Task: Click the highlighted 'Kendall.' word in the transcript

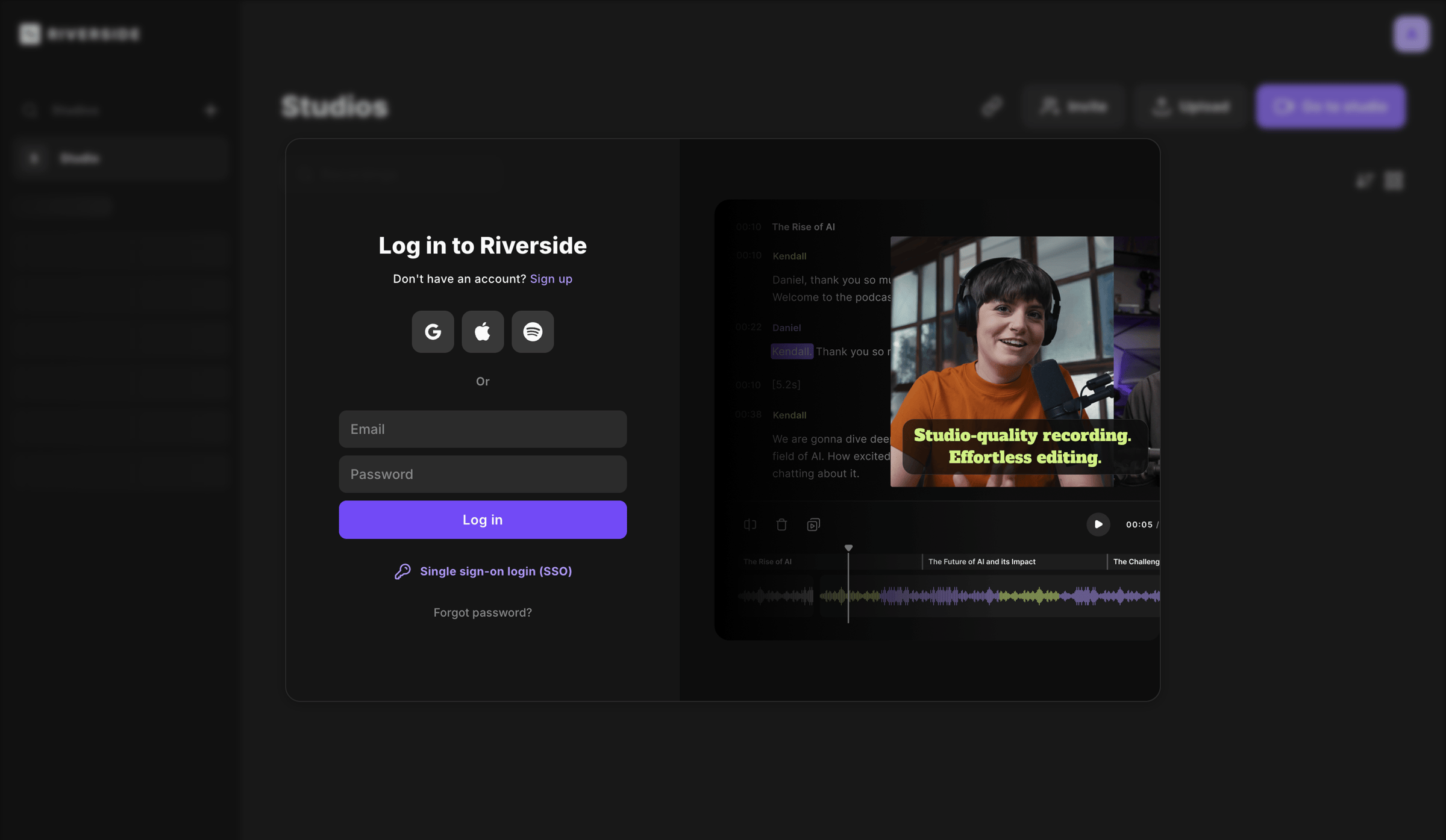Action: tap(792, 352)
